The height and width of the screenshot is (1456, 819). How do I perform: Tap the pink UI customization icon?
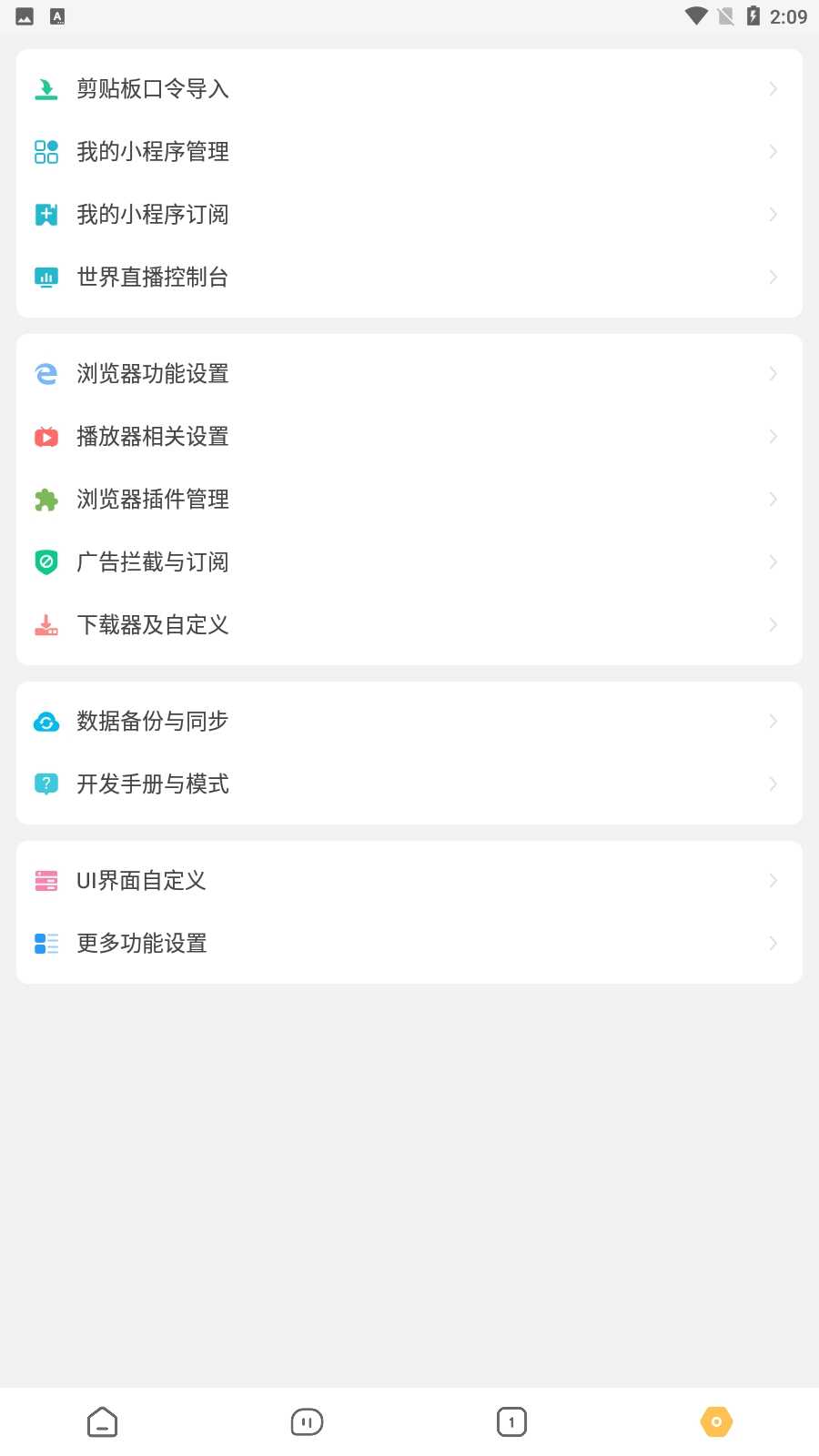click(45, 881)
